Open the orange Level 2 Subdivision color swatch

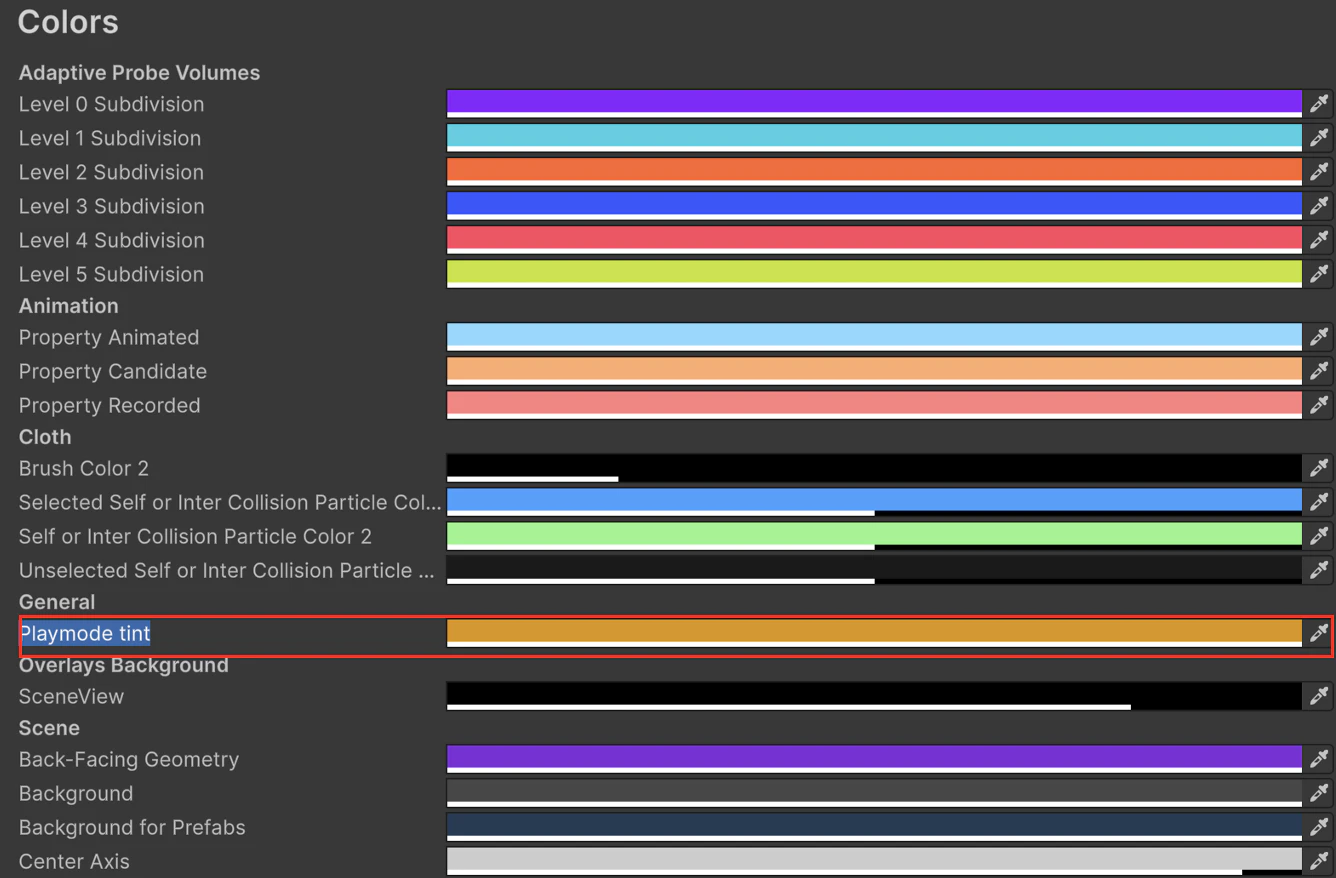pos(874,172)
